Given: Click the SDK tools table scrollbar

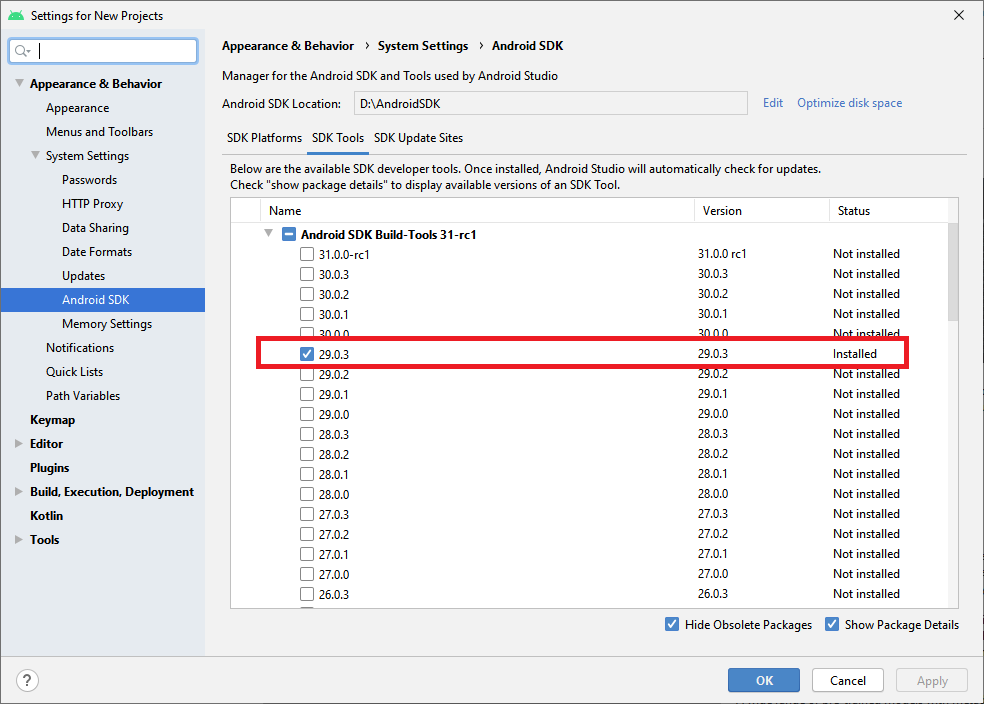Looking at the screenshot, I should click(953, 272).
